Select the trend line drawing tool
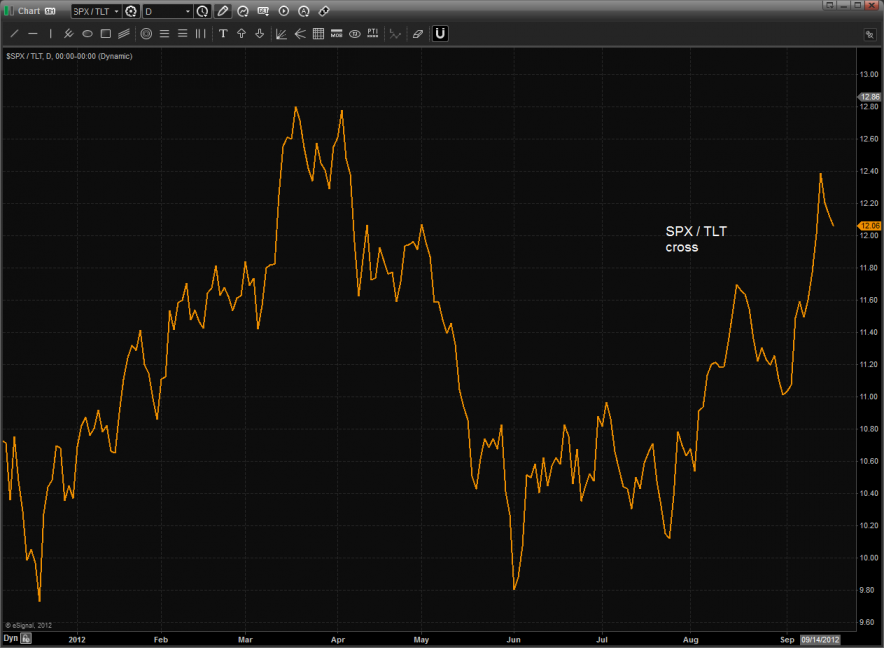The image size is (884, 648). tap(15, 34)
